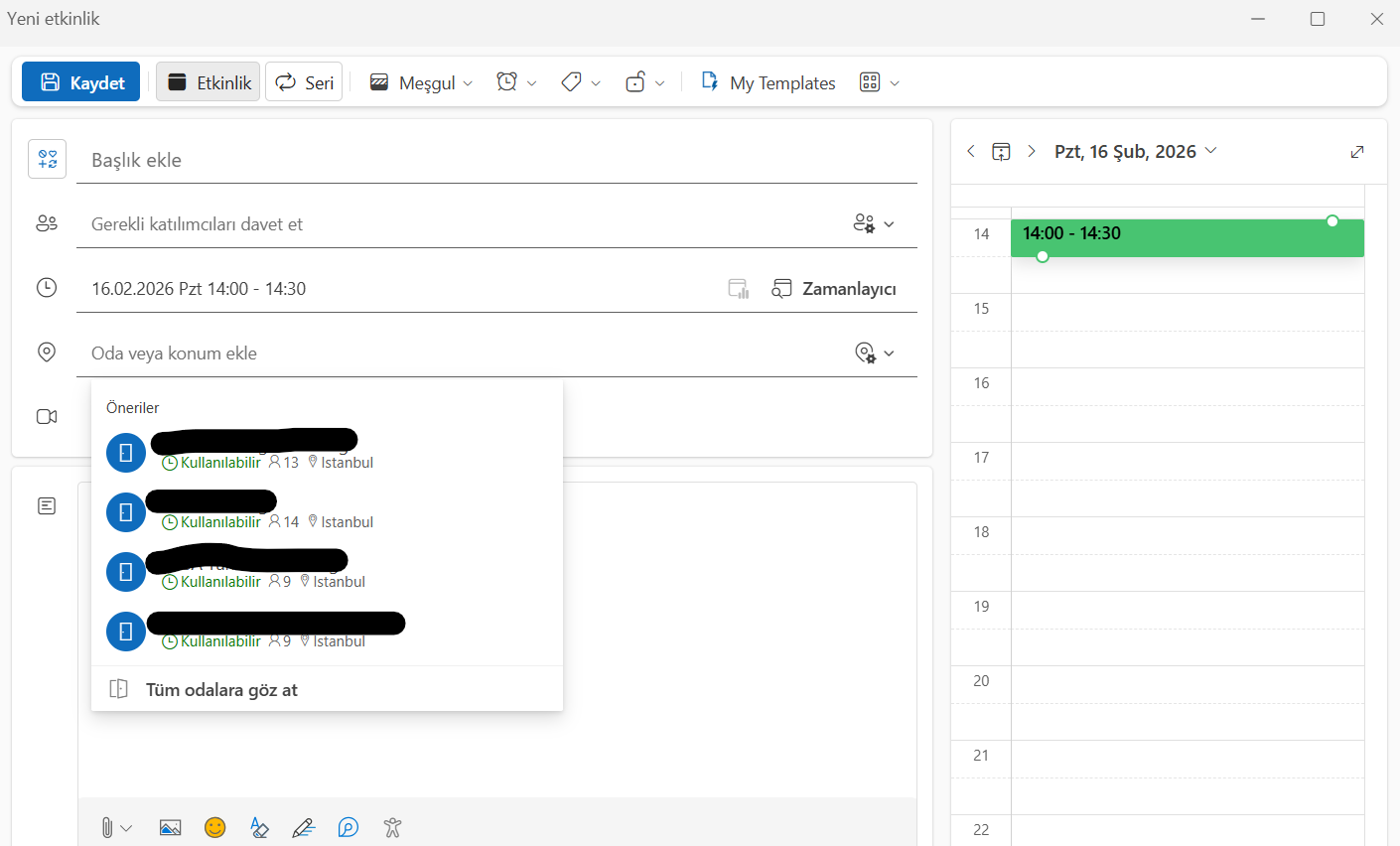Click the 17 hour slot in calendar
The image size is (1400, 846).
[1188, 461]
